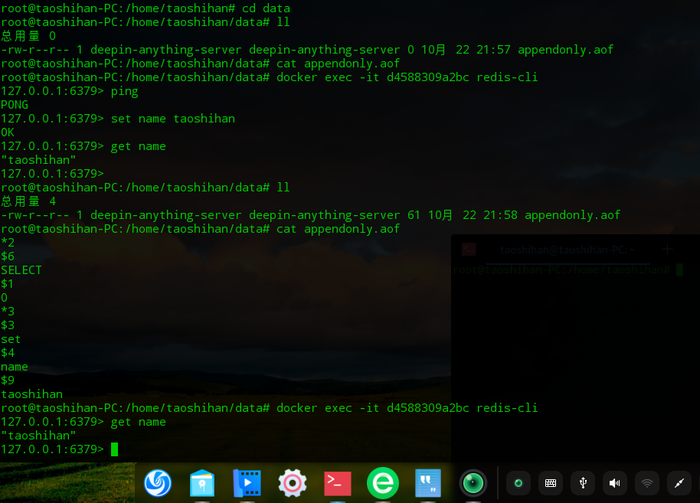Screen dimensions: 700x503
Task: Open the blue quotation-mark document app in dock
Action: [x=428, y=483]
